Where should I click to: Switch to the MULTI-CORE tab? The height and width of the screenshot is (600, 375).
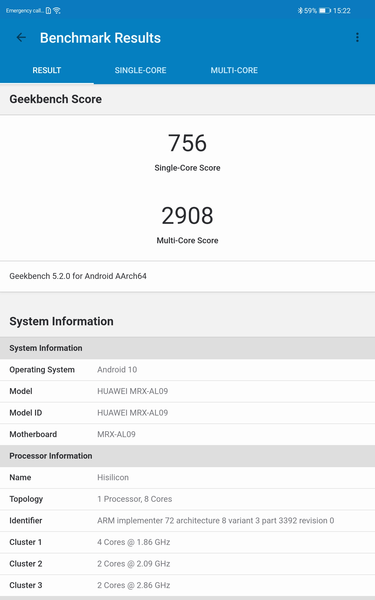point(234,70)
